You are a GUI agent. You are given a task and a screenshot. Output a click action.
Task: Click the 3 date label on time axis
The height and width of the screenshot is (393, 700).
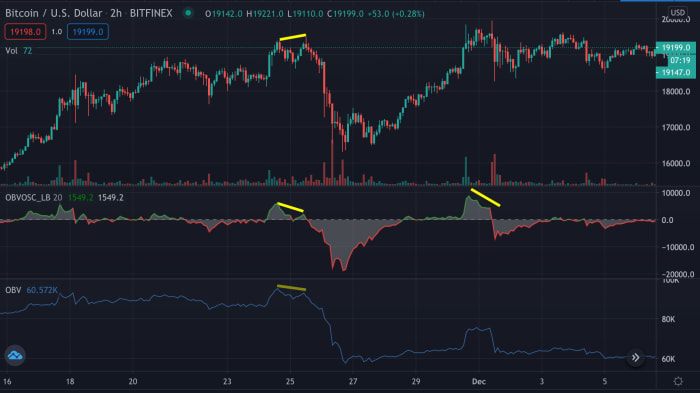(x=542, y=381)
